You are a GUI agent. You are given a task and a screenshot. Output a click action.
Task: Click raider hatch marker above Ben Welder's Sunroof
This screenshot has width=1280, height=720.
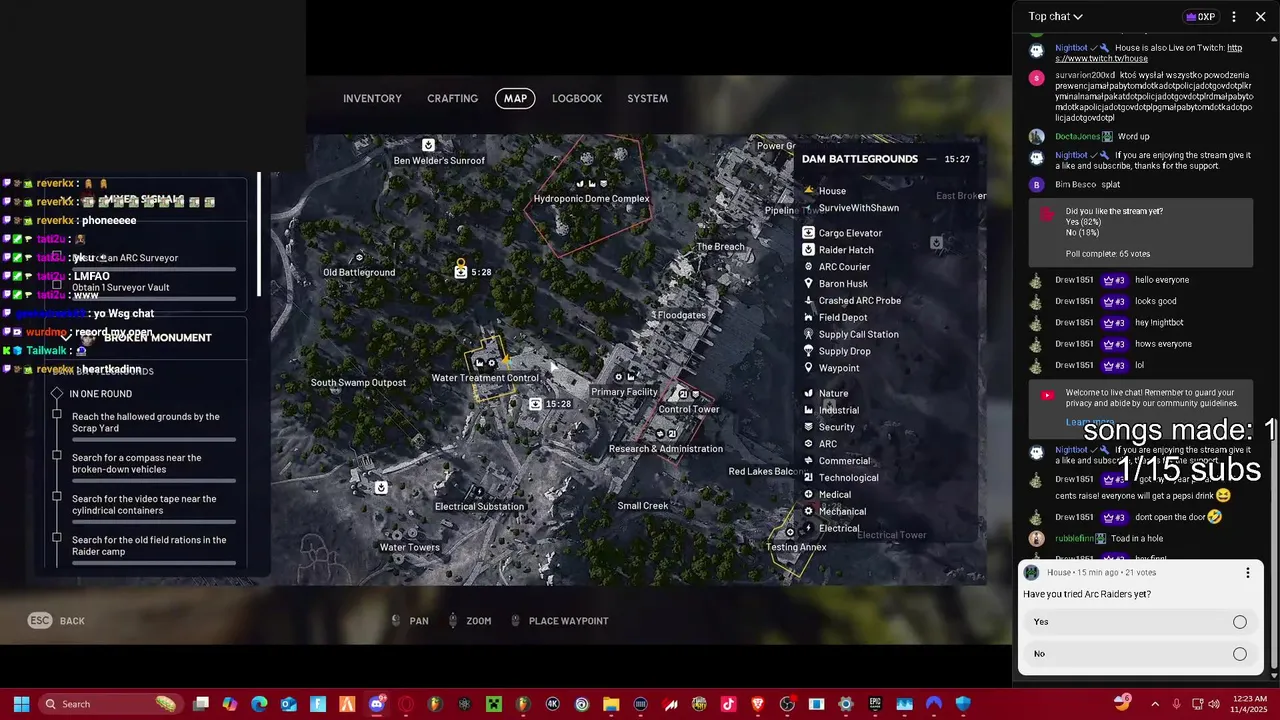(428, 145)
